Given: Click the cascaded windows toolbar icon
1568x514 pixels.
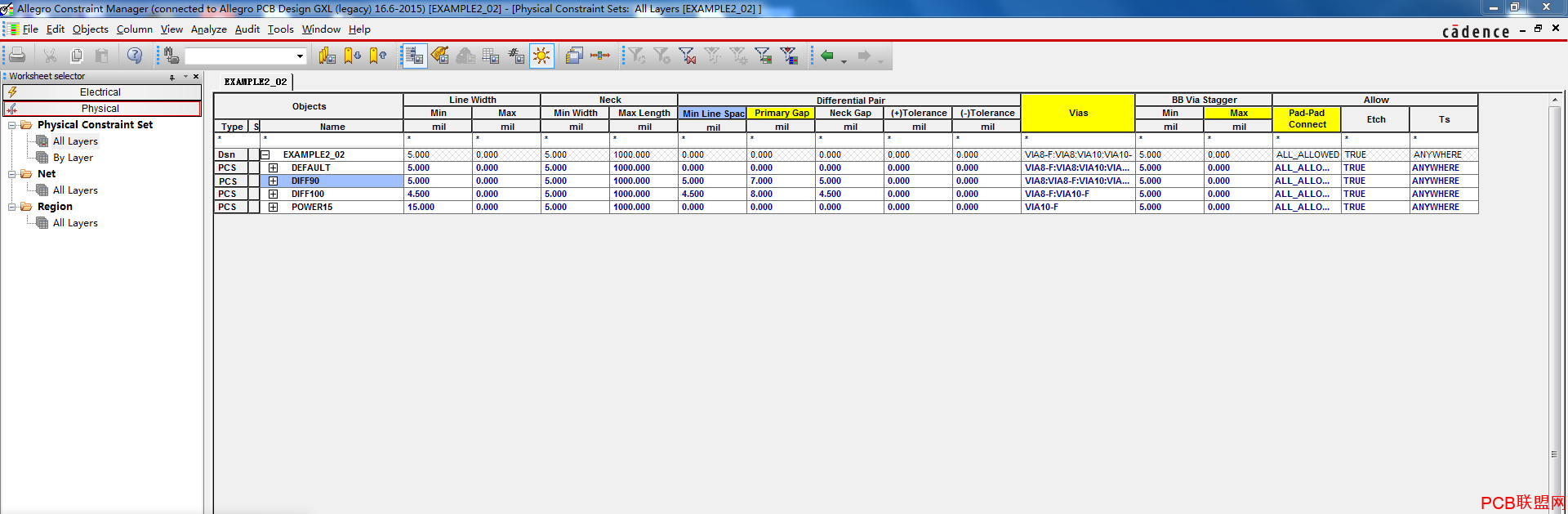Looking at the screenshot, I should click(574, 56).
